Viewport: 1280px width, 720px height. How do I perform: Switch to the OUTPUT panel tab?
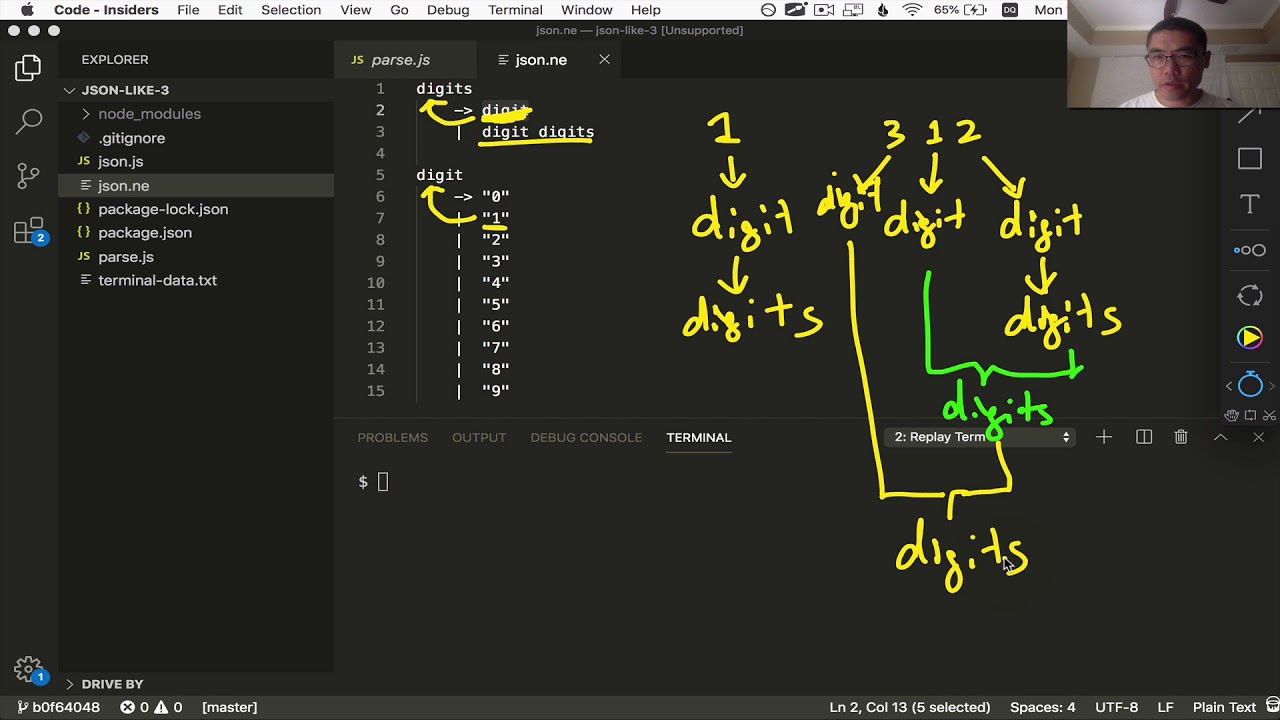[x=478, y=437]
